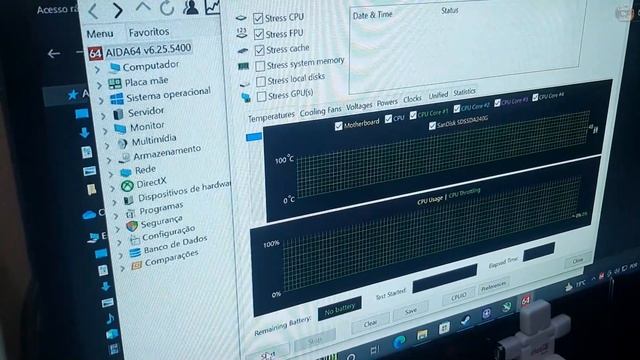640x360 pixels.
Task: Uncheck the Stress CPU checkbox
Action: pos(258,18)
